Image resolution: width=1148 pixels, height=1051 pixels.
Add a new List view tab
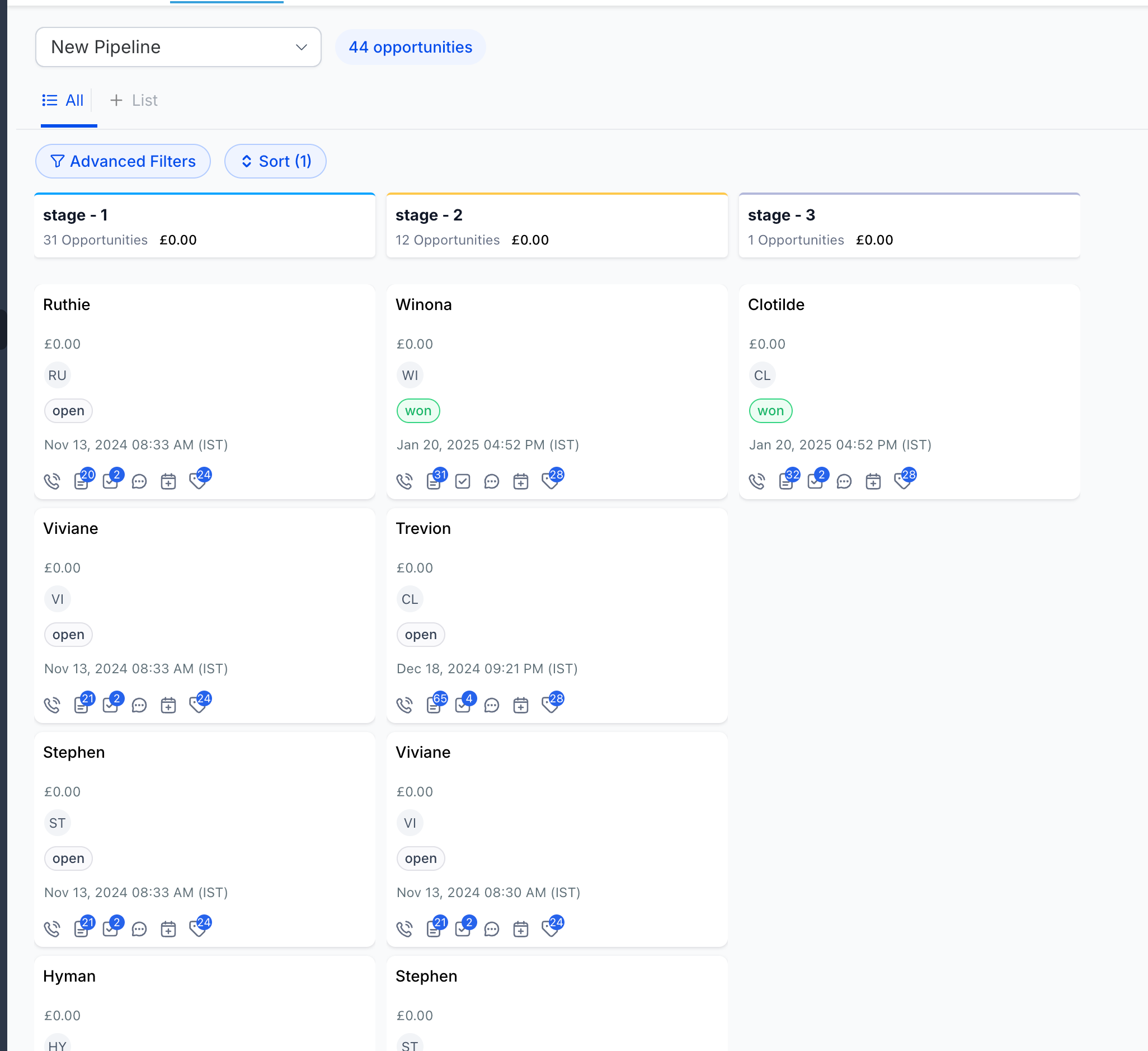point(134,100)
